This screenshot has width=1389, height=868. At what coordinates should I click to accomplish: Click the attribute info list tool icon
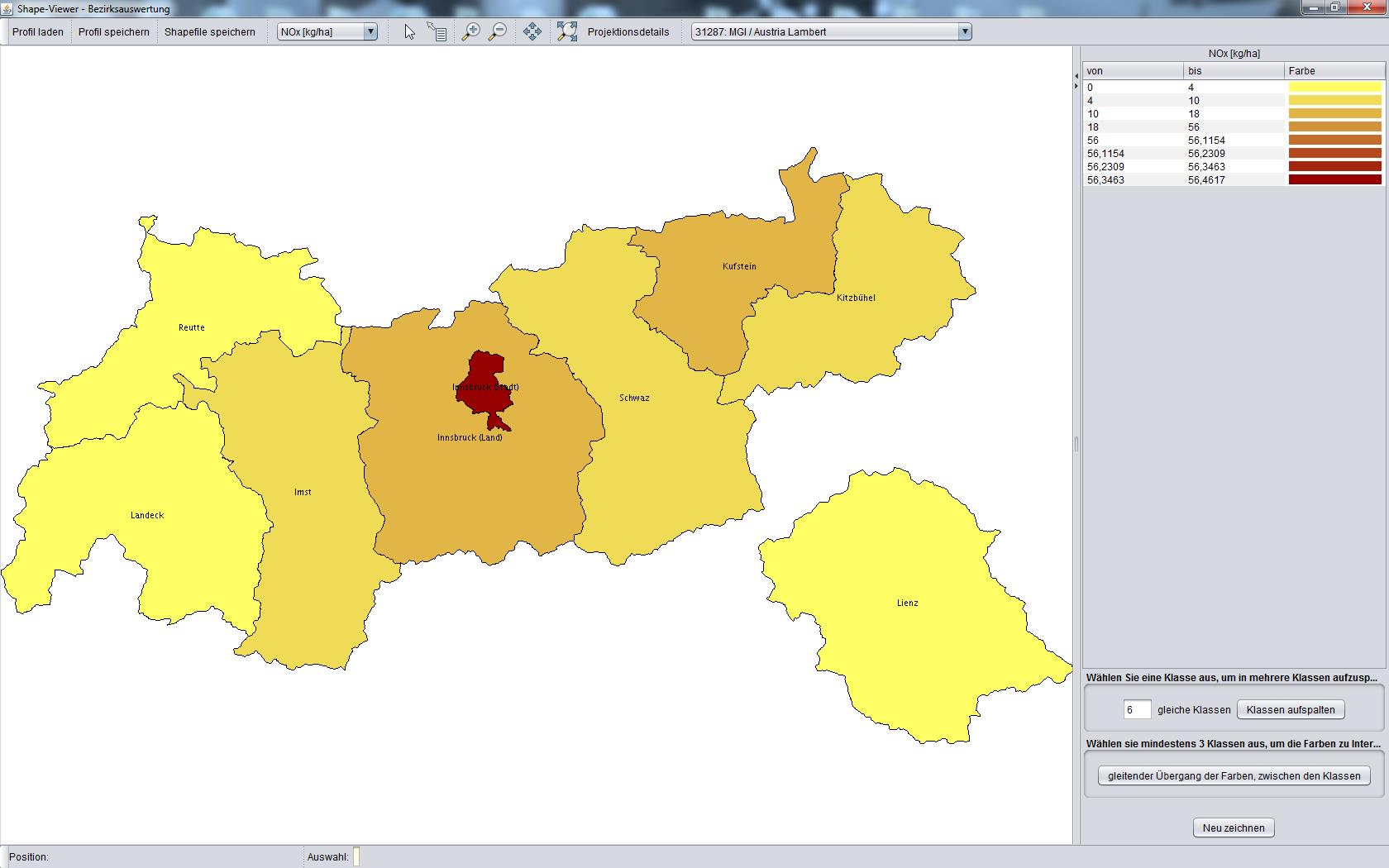point(437,32)
